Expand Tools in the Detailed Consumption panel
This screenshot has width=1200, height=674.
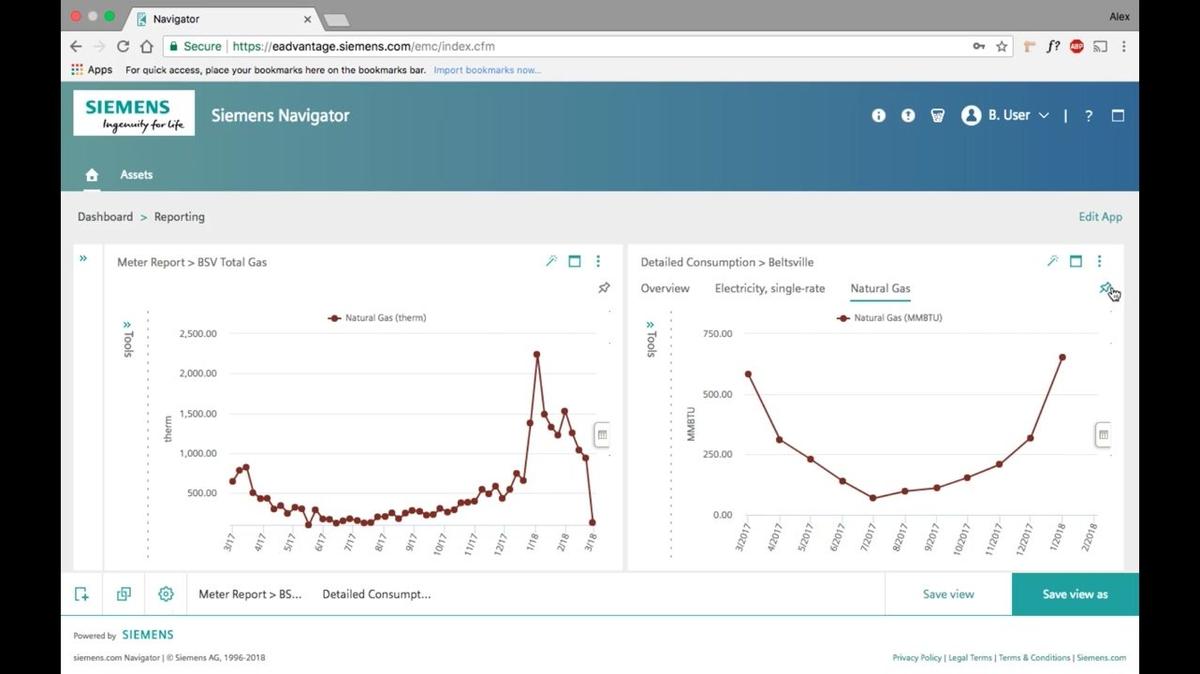coord(651,337)
